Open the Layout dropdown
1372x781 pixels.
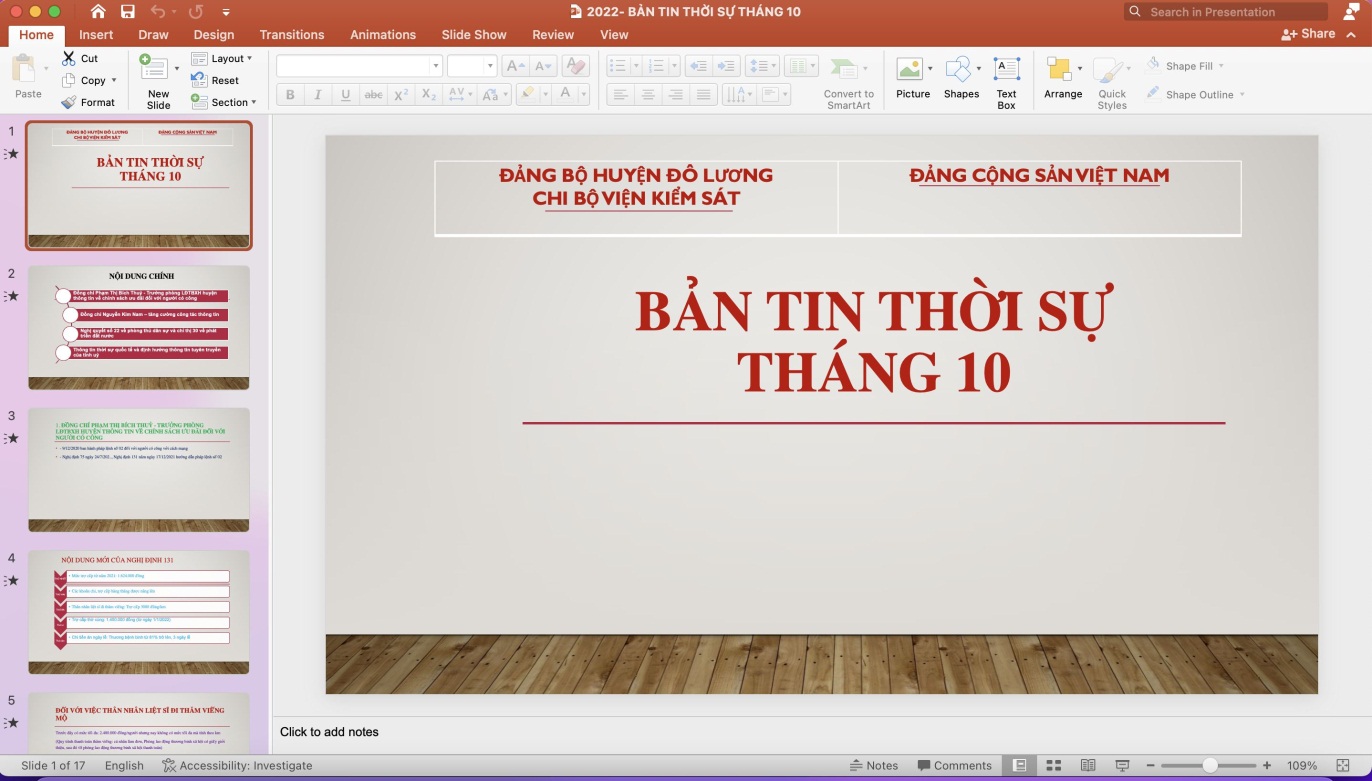click(x=222, y=58)
